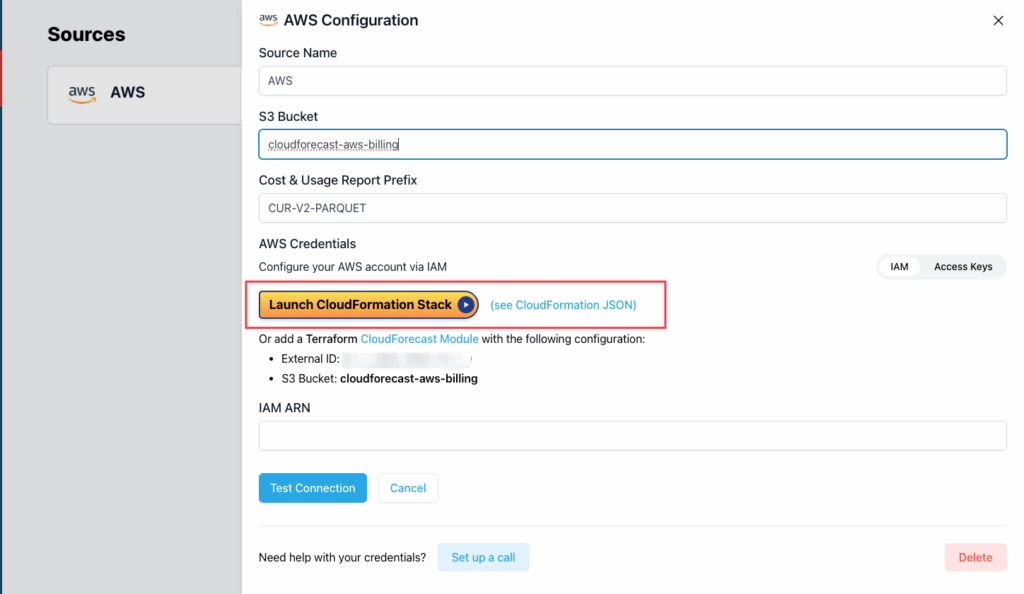The height and width of the screenshot is (594, 1024).
Task: Open the CloudForecast Module link
Action: pyautogui.click(x=419, y=339)
